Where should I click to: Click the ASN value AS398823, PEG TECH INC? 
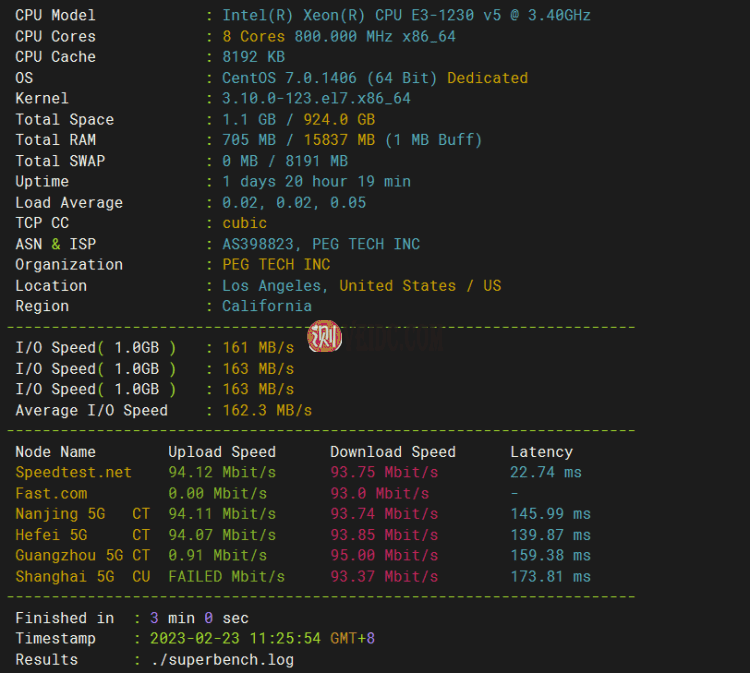tap(321, 244)
